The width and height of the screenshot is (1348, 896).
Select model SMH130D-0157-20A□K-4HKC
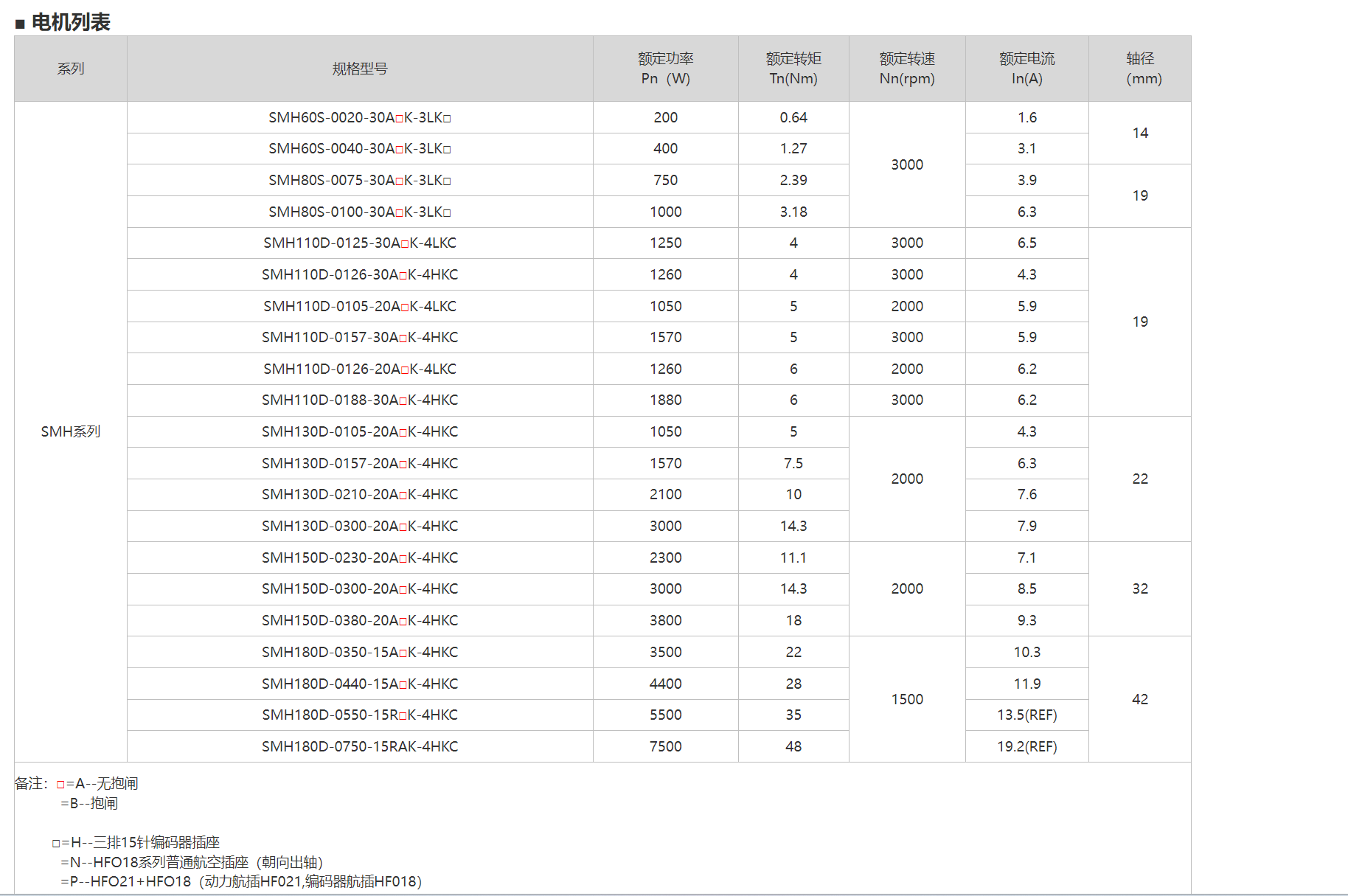[360, 463]
